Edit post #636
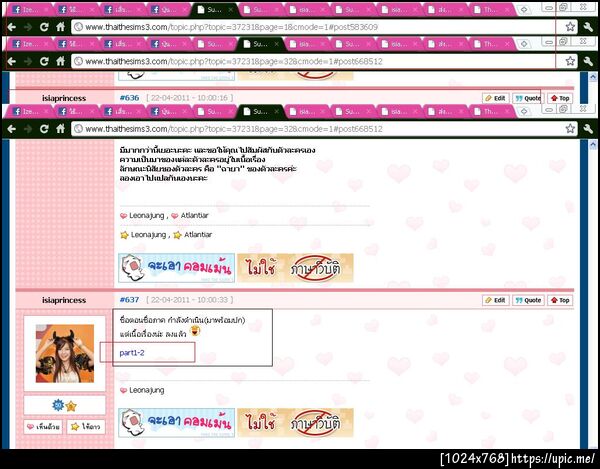 [496, 98]
